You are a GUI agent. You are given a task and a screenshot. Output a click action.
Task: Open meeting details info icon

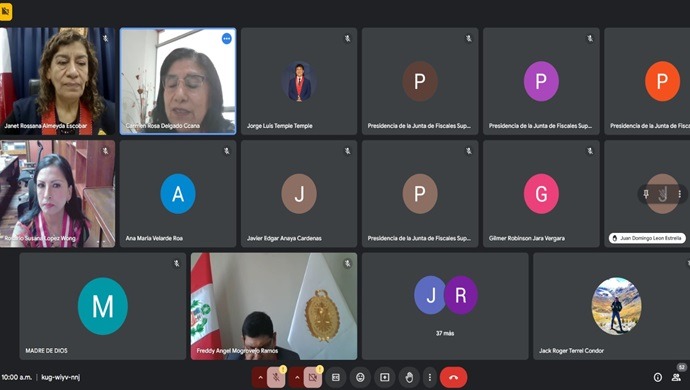[x=658, y=377]
